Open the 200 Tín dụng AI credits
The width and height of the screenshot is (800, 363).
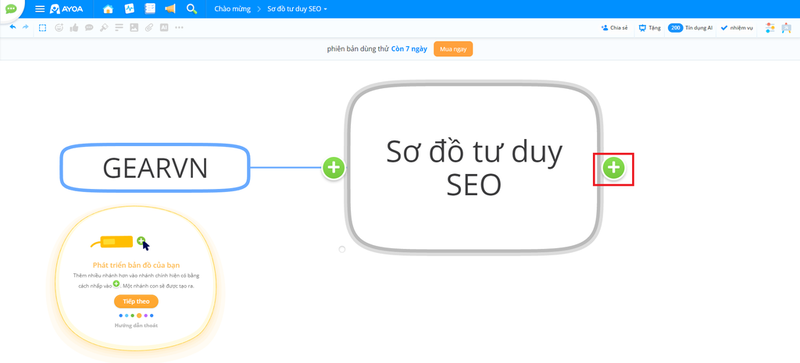[690, 28]
